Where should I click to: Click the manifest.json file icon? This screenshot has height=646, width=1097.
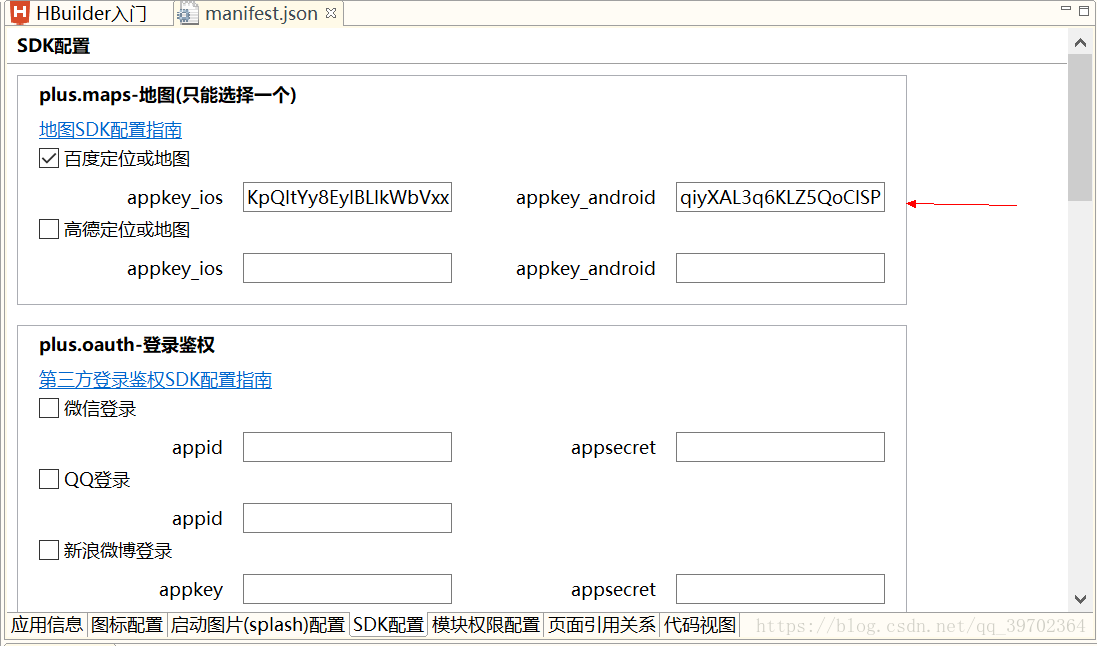[188, 14]
